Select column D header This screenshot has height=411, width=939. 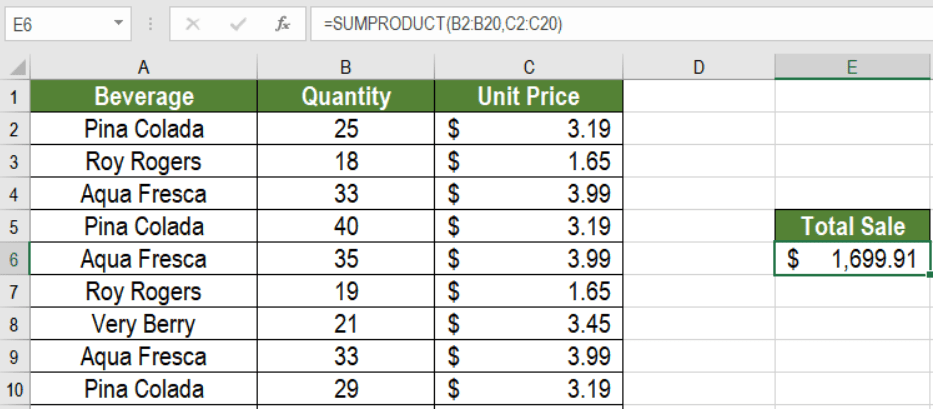click(698, 67)
